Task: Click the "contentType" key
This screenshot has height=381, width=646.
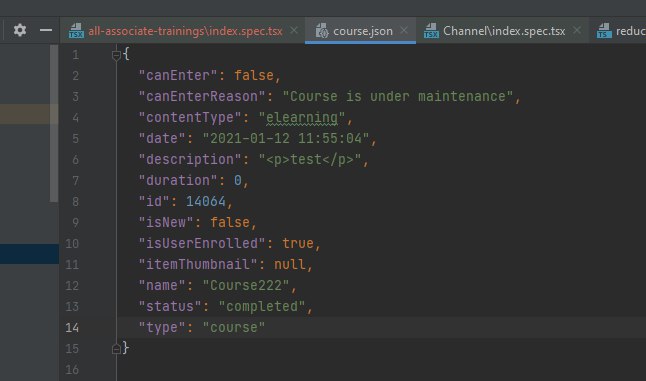Action: coord(190,117)
